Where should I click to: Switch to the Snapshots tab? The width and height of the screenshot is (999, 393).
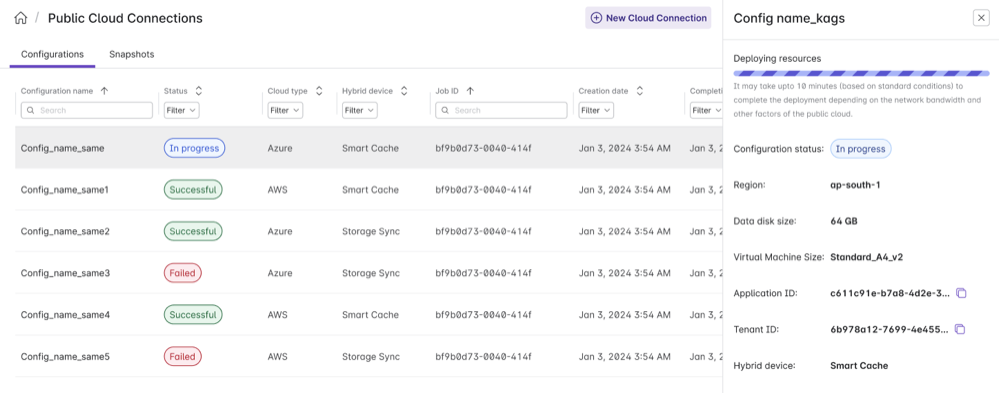click(131, 54)
